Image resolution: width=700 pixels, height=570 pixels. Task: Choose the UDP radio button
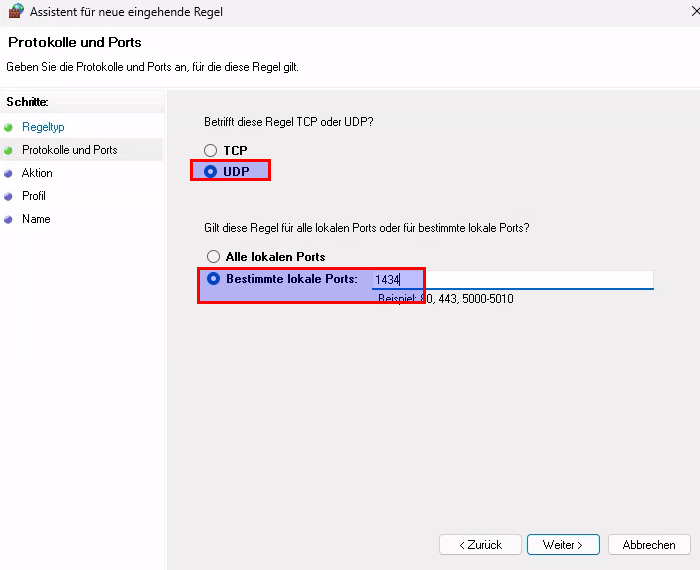click(211, 171)
